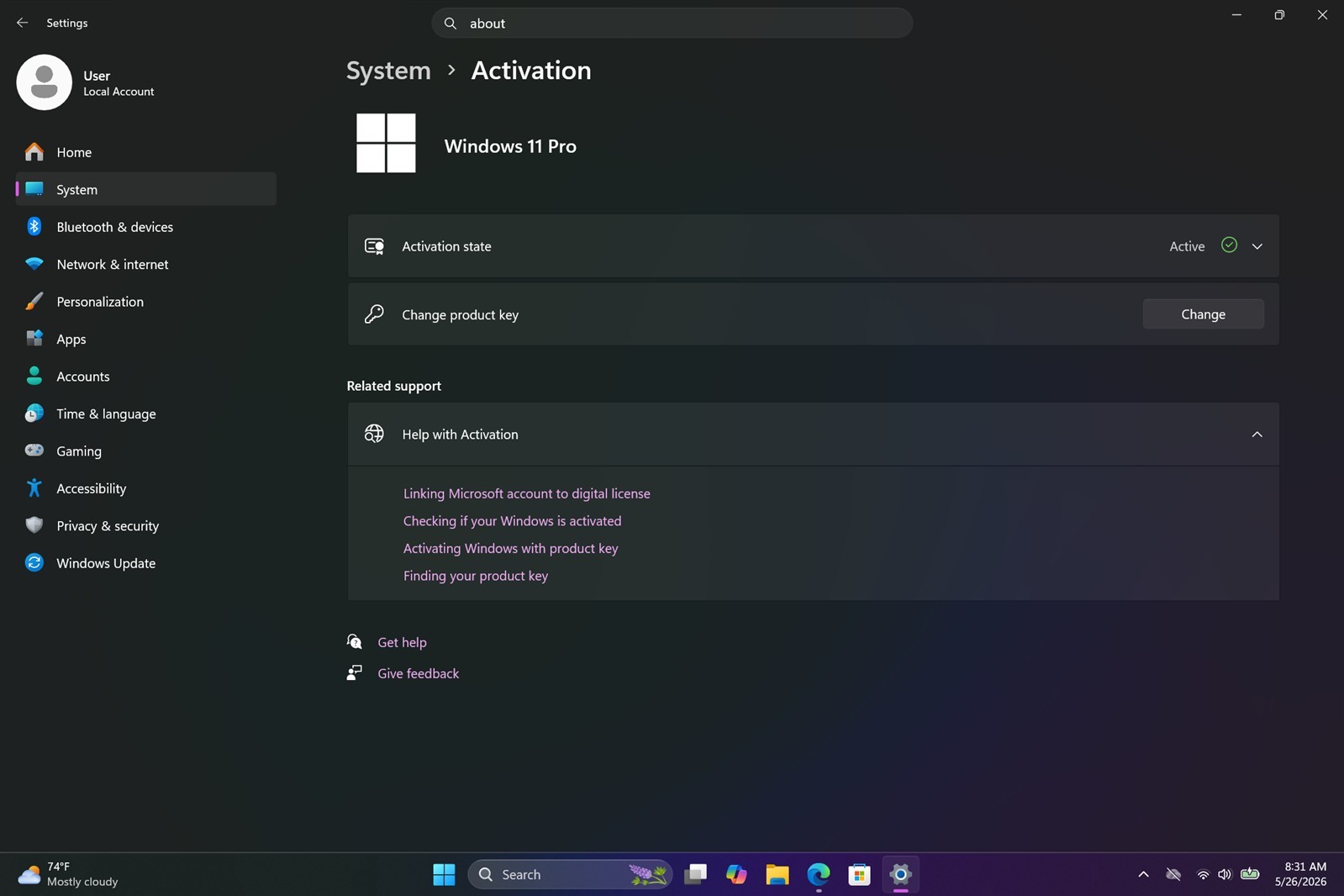Click the "Active" status text
This screenshot has height=896, width=1344.
[x=1187, y=246]
